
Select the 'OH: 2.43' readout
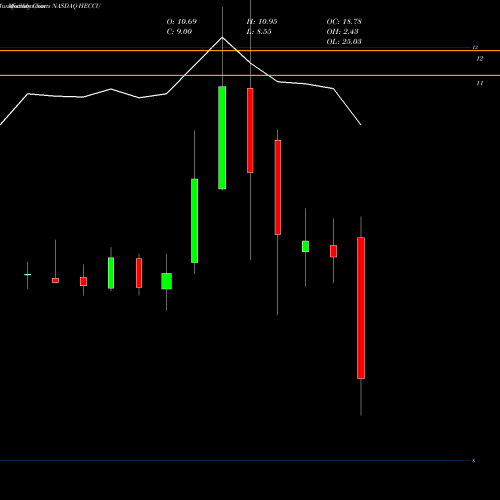point(342,32)
